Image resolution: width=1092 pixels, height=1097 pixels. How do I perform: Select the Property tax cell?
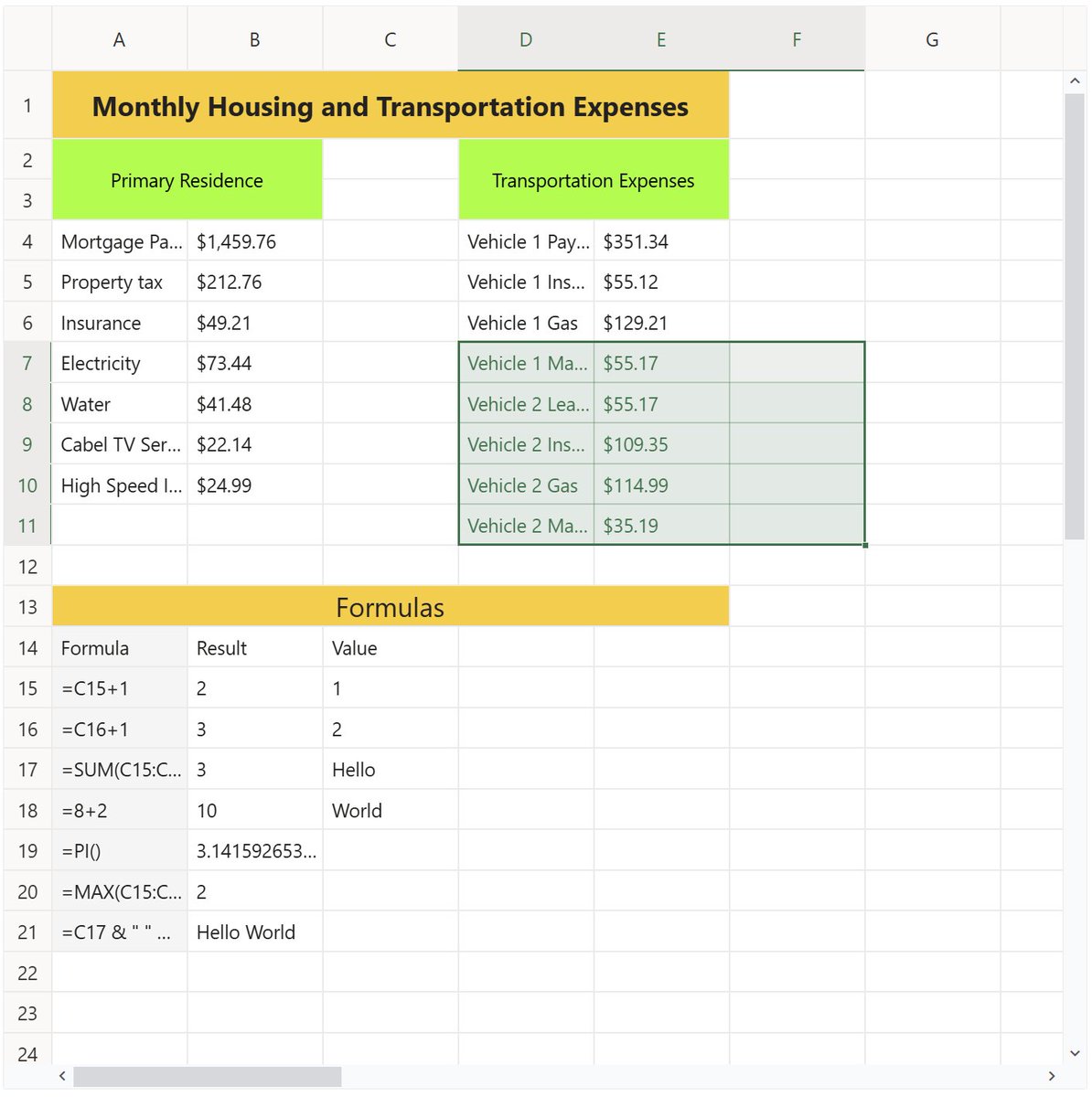tap(120, 282)
